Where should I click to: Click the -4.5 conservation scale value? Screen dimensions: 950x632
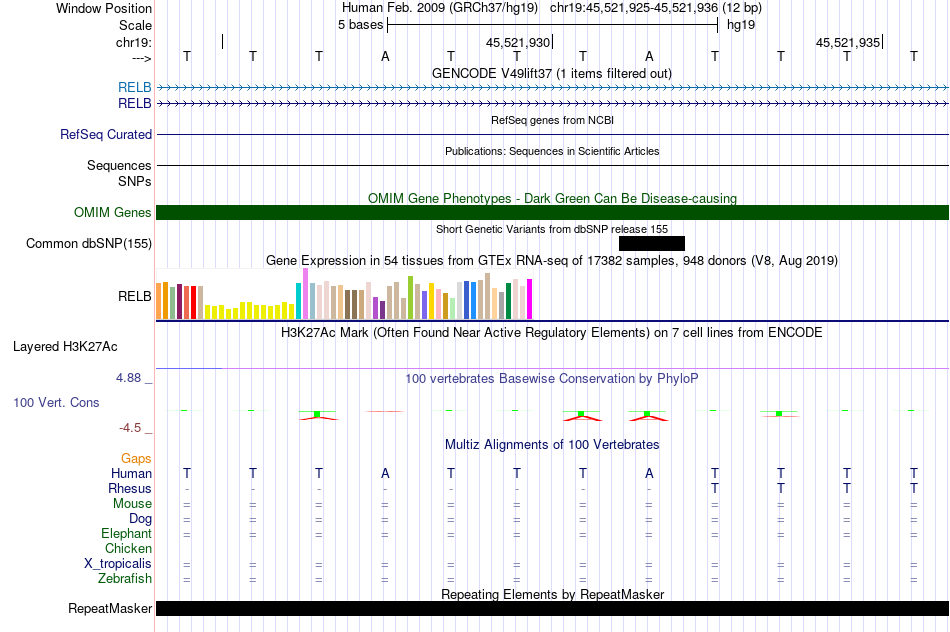(130, 428)
